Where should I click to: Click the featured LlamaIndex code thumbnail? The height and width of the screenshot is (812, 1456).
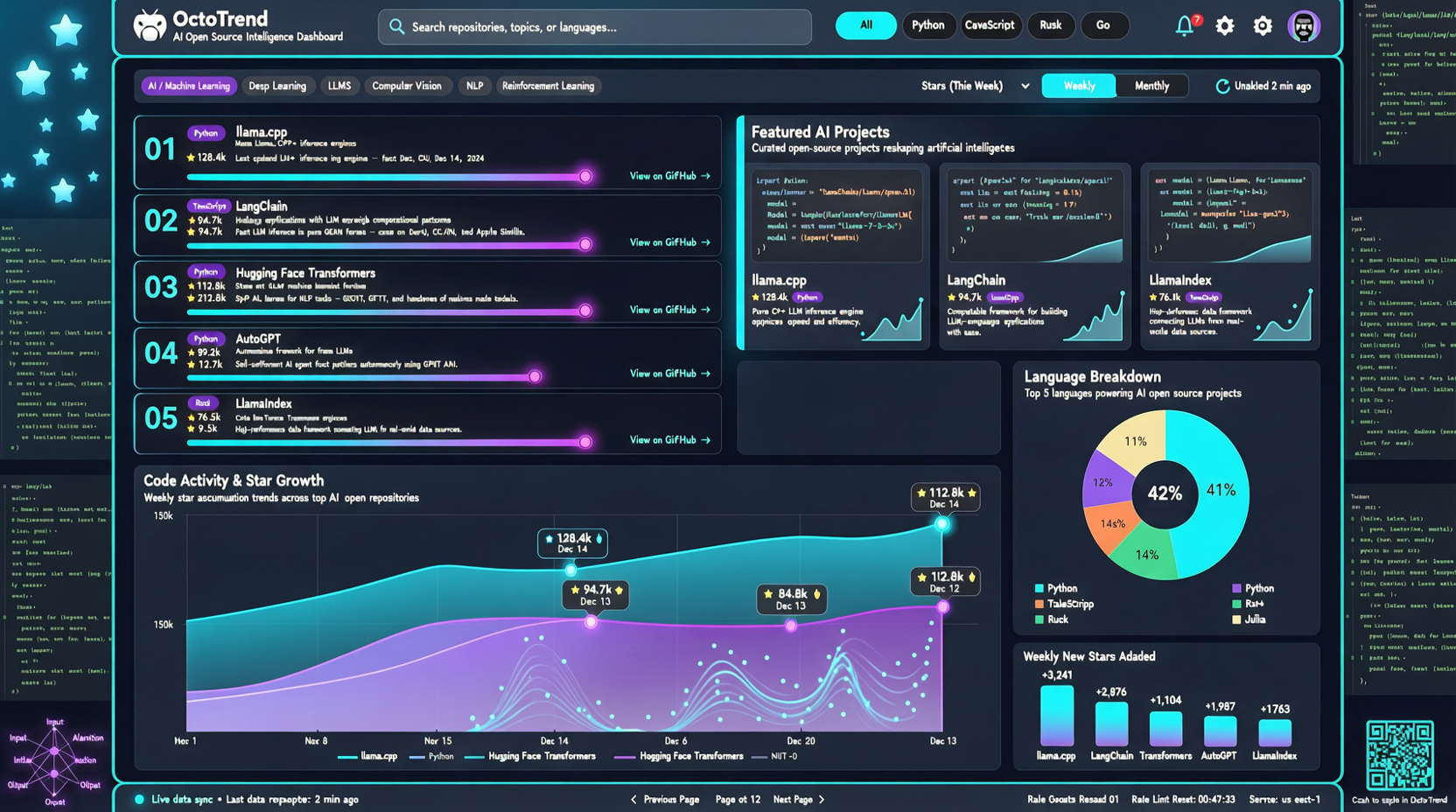pyautogui.click(x=1229, y=214)
